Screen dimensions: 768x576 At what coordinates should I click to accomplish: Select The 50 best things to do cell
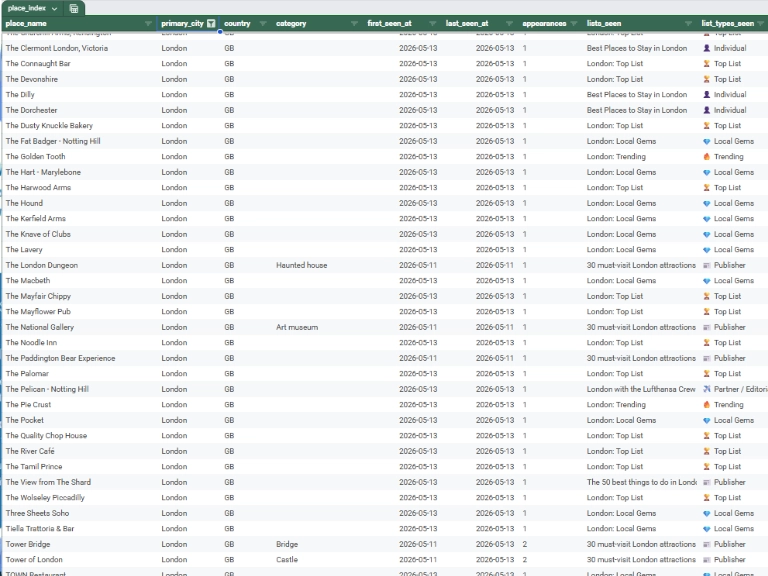(642, 482)
